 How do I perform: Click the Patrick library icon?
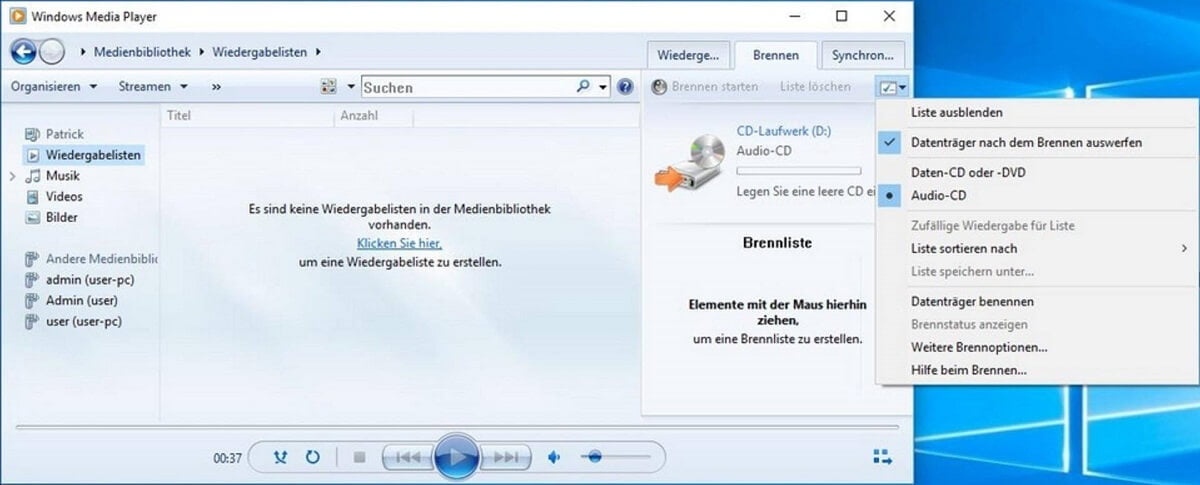point(33,134)
